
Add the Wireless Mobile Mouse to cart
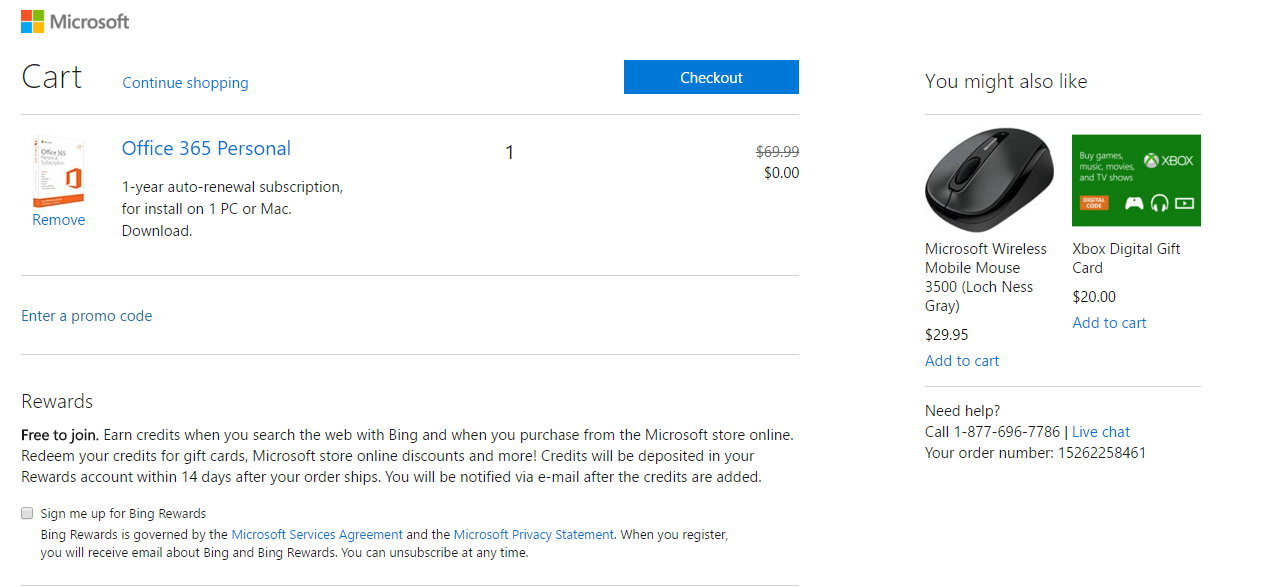[x=962, y=361]
